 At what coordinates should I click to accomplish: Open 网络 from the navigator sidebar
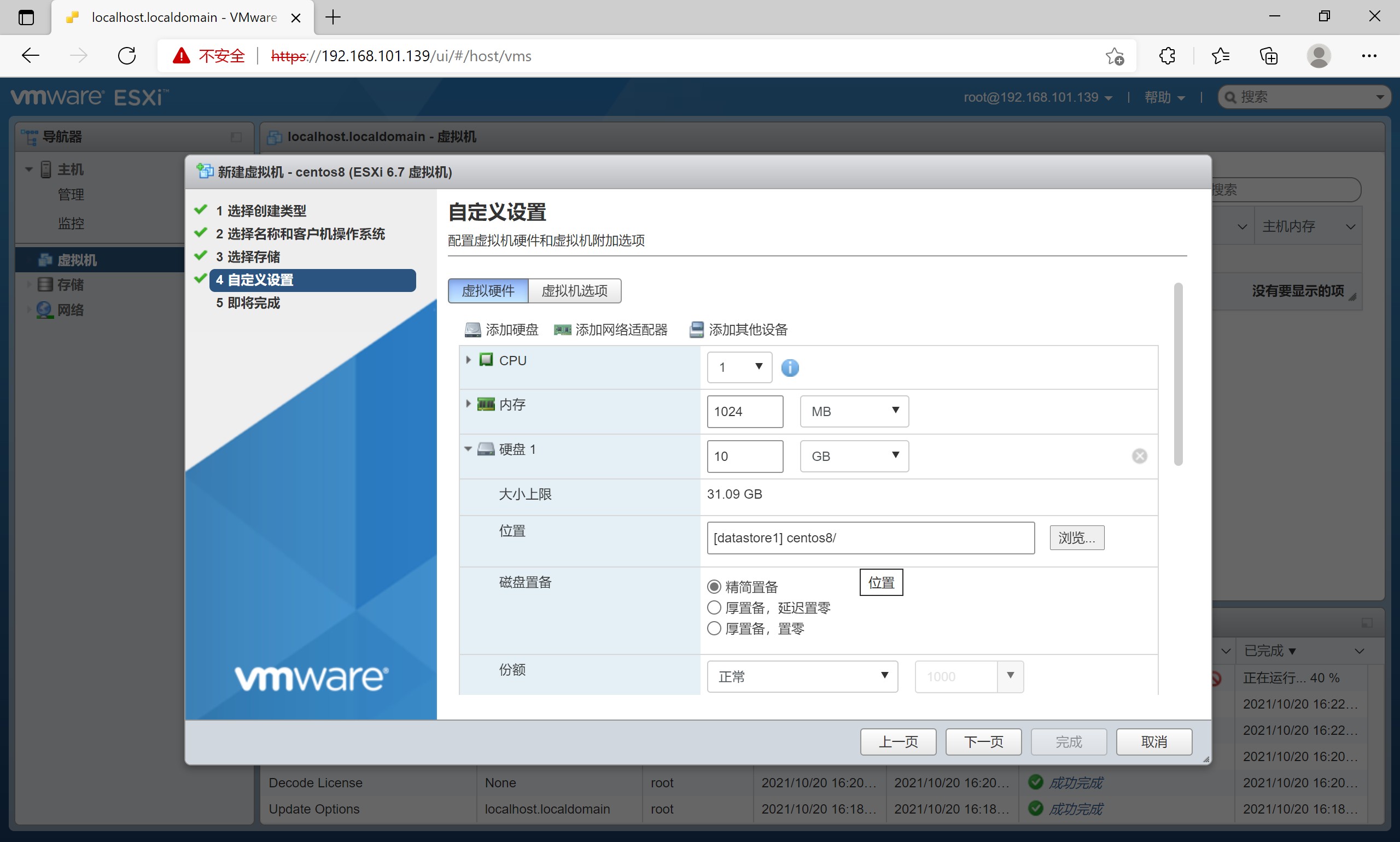pyautogui.click(x=71, y=310)
